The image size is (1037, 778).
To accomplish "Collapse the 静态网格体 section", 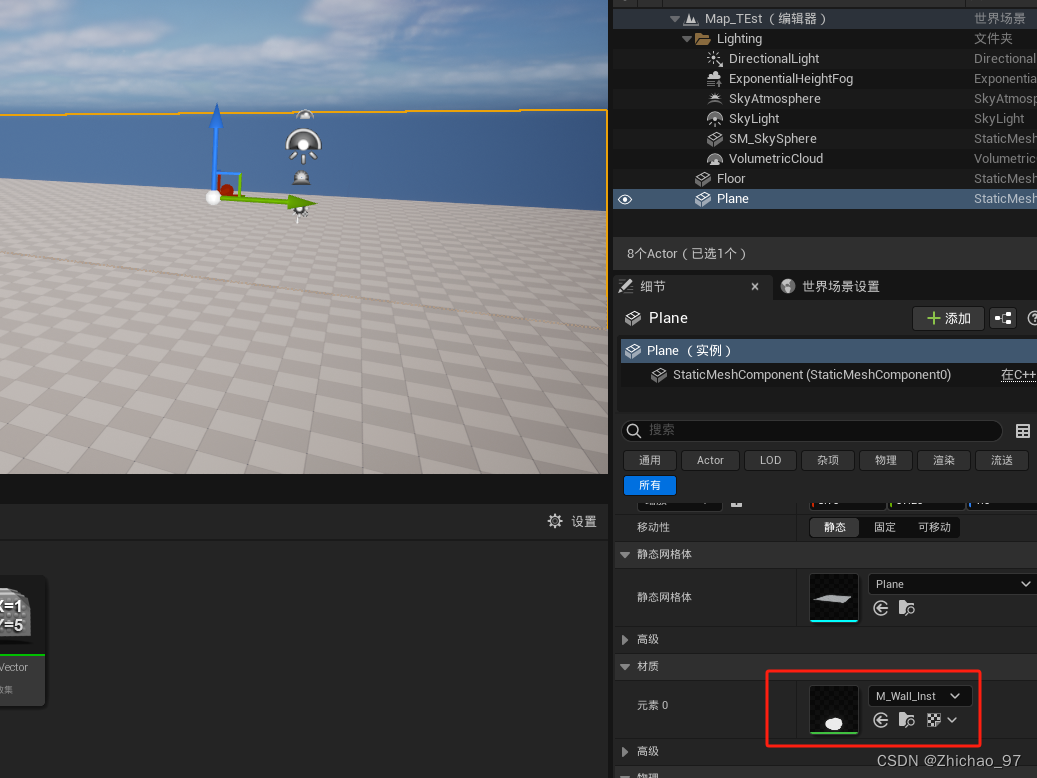I will coord(625,554).
